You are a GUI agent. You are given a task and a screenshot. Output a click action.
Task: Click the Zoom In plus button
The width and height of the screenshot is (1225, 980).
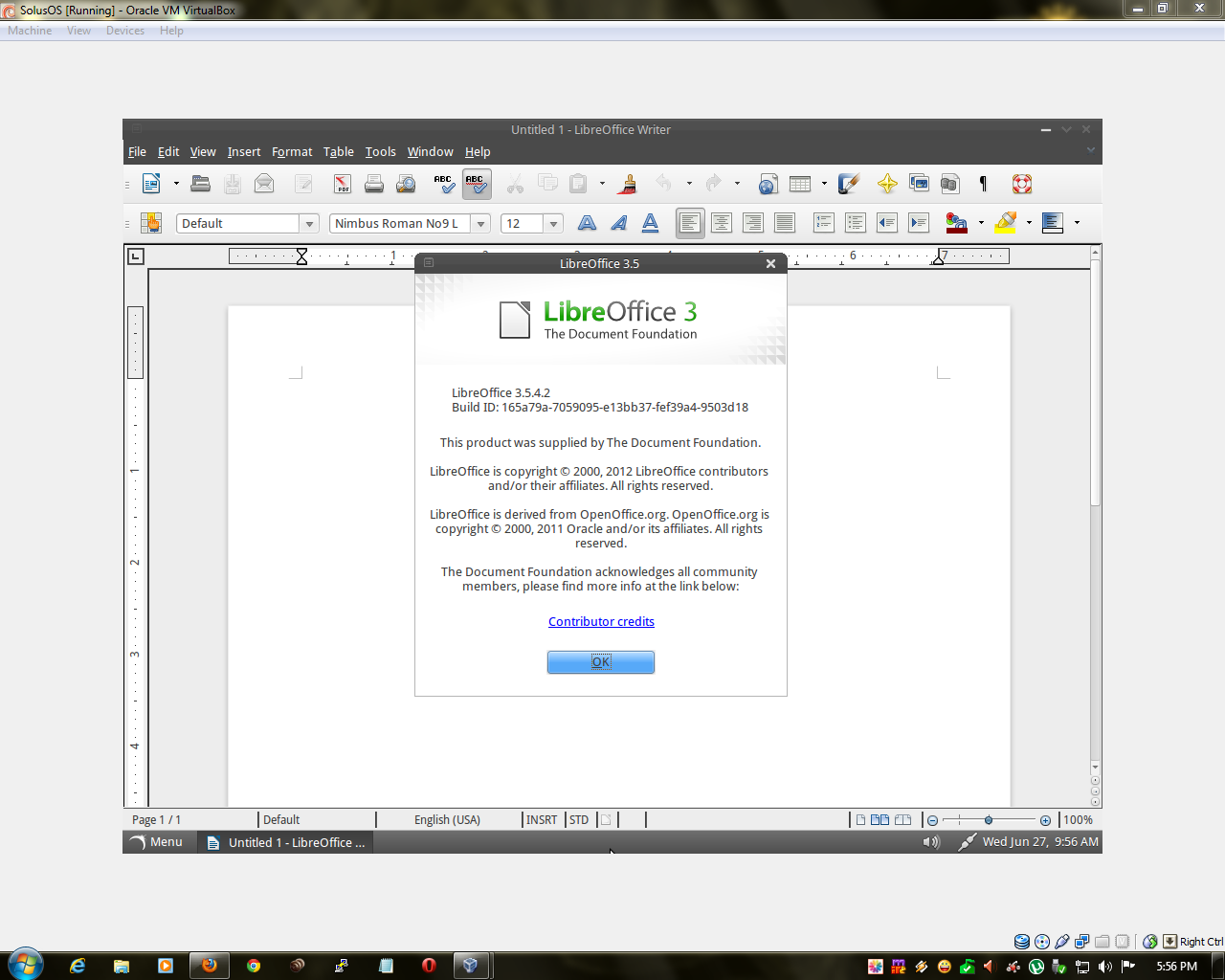[x=1045, y=820]
